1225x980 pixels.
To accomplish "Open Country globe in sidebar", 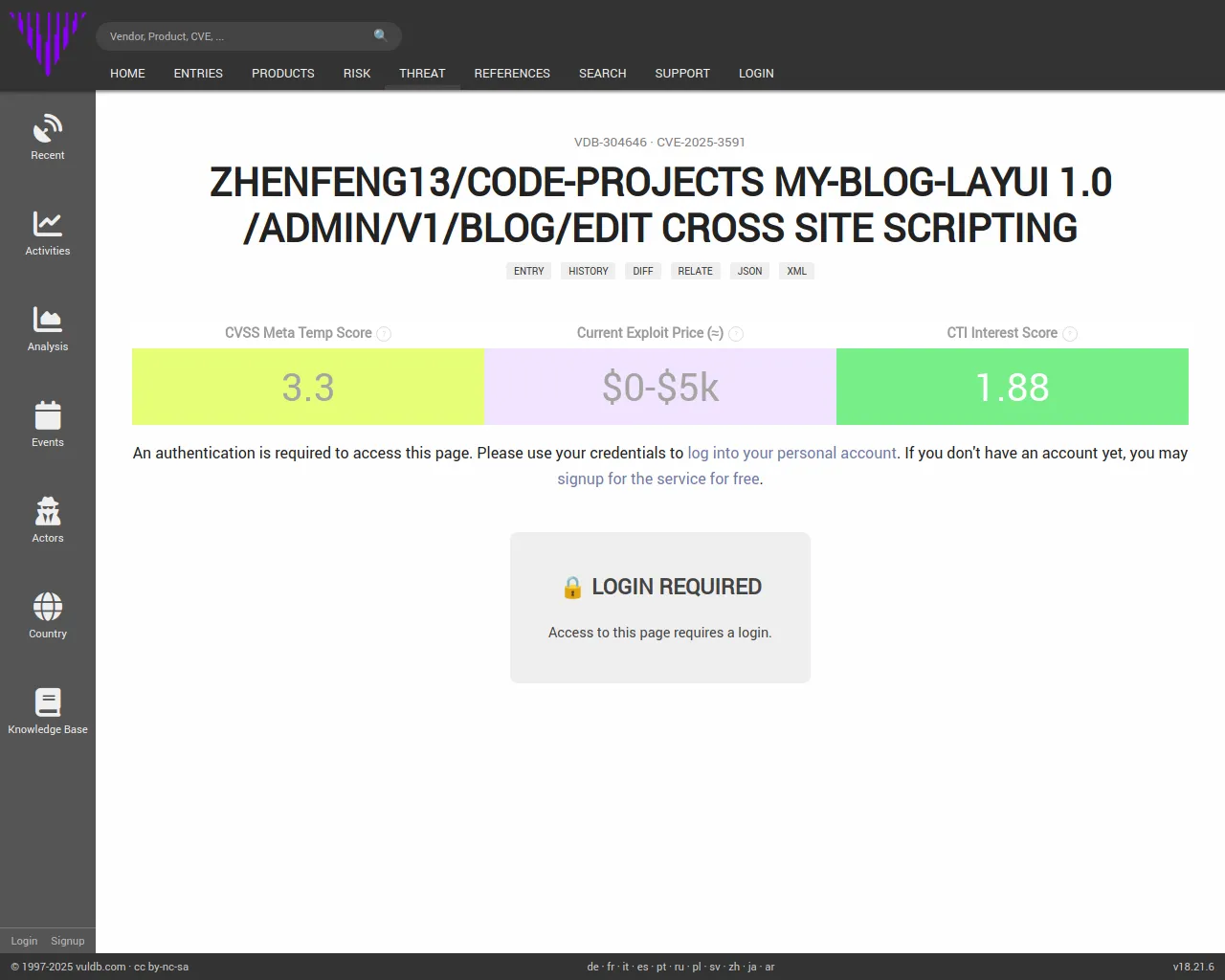I will (48, 615).
